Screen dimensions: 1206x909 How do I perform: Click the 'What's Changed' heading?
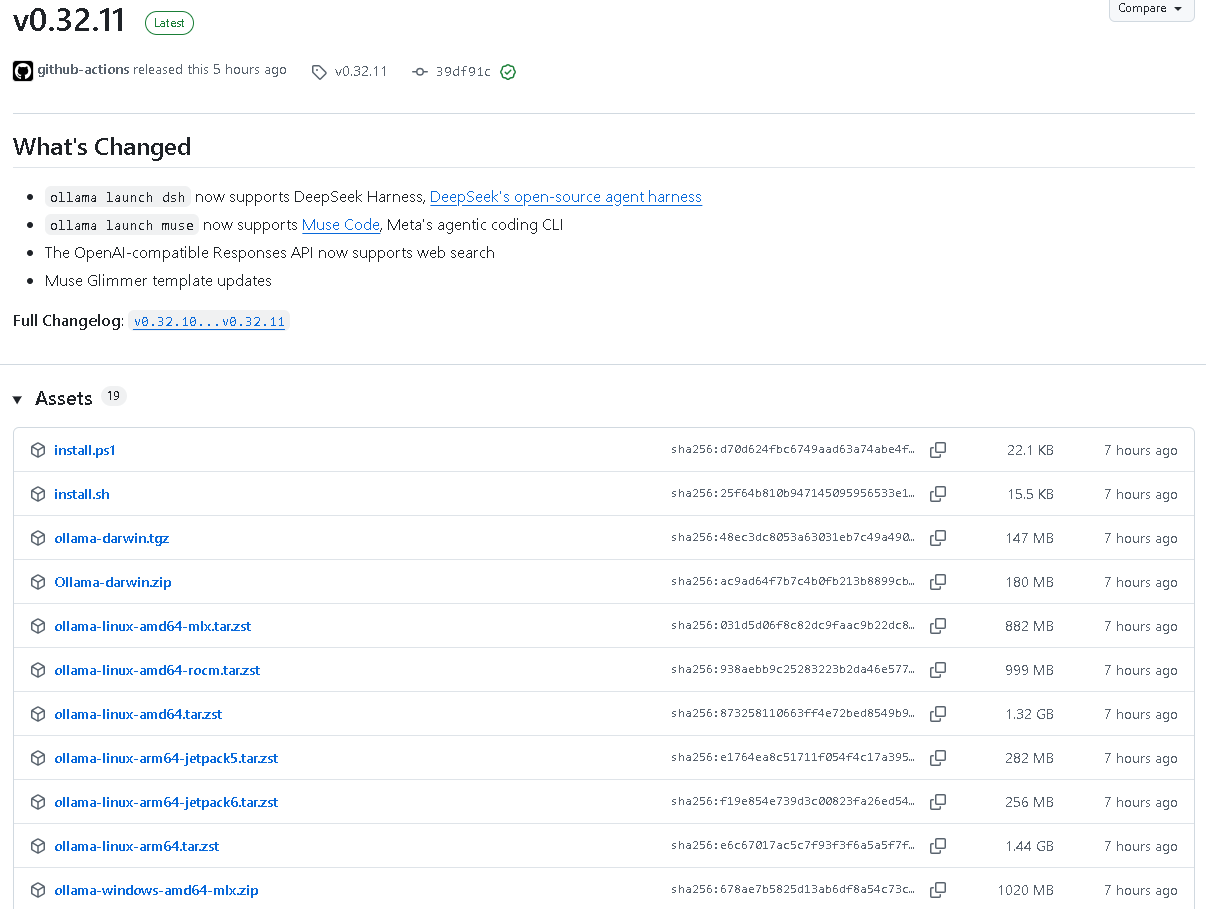102,147
